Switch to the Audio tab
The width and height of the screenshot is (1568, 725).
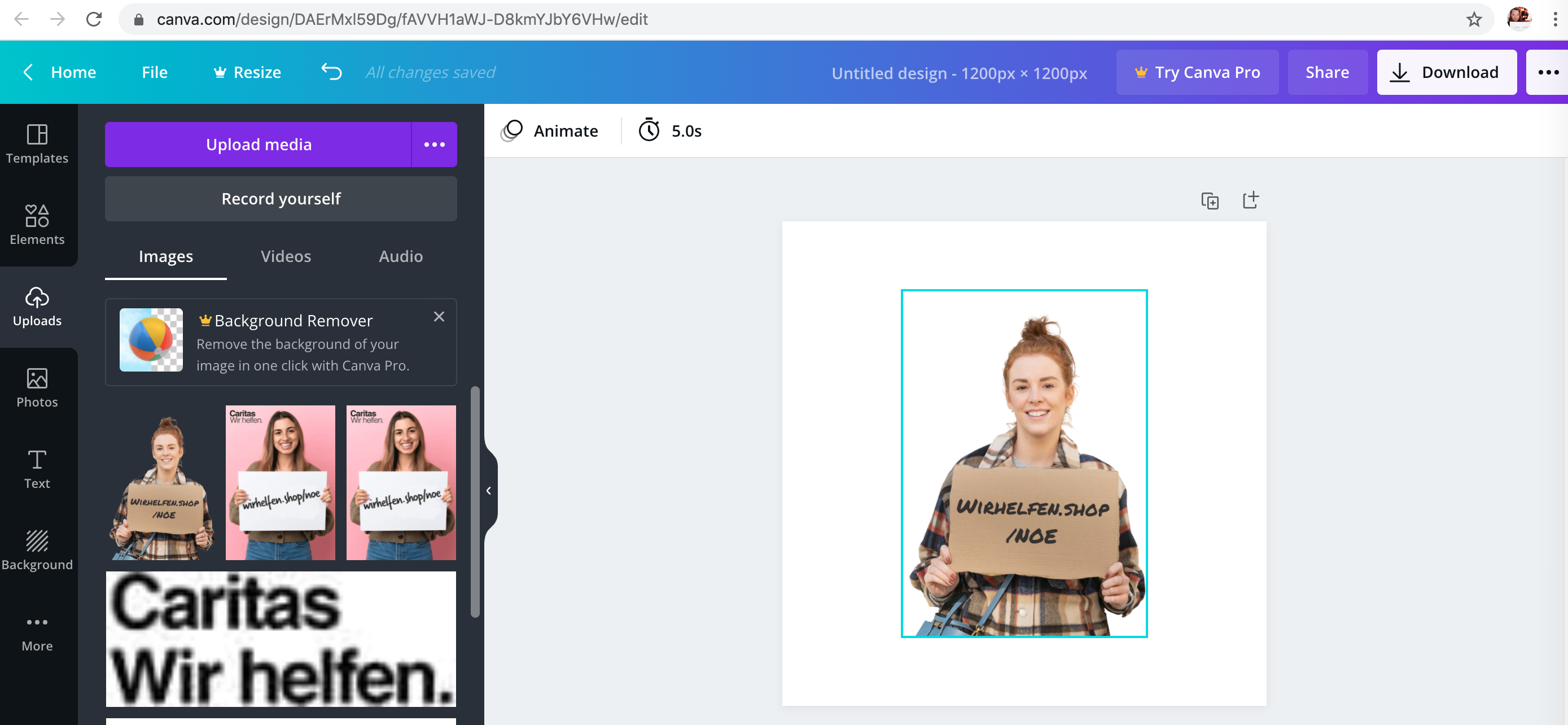pos(401,256)
